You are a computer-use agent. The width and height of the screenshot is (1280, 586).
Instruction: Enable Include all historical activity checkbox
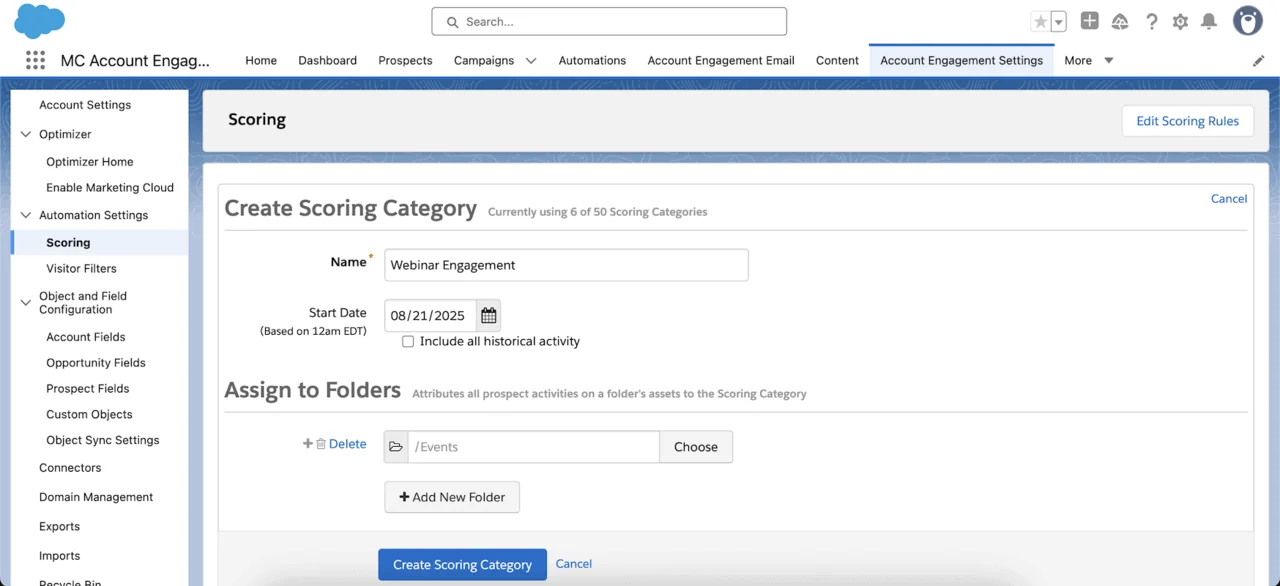click(408, 341)
